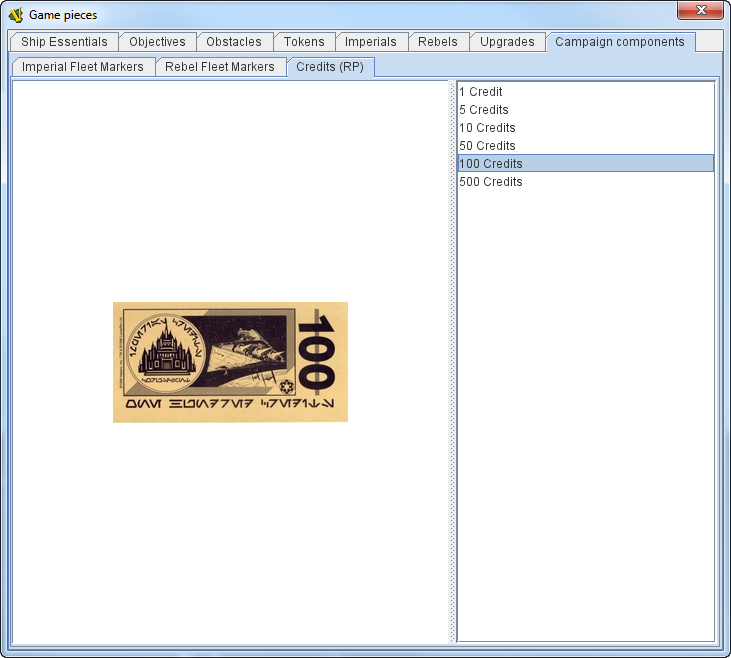This screenshot has height=658, width=731.
Task: Switch to the Rebels tab
Action: tap(438, 42)
